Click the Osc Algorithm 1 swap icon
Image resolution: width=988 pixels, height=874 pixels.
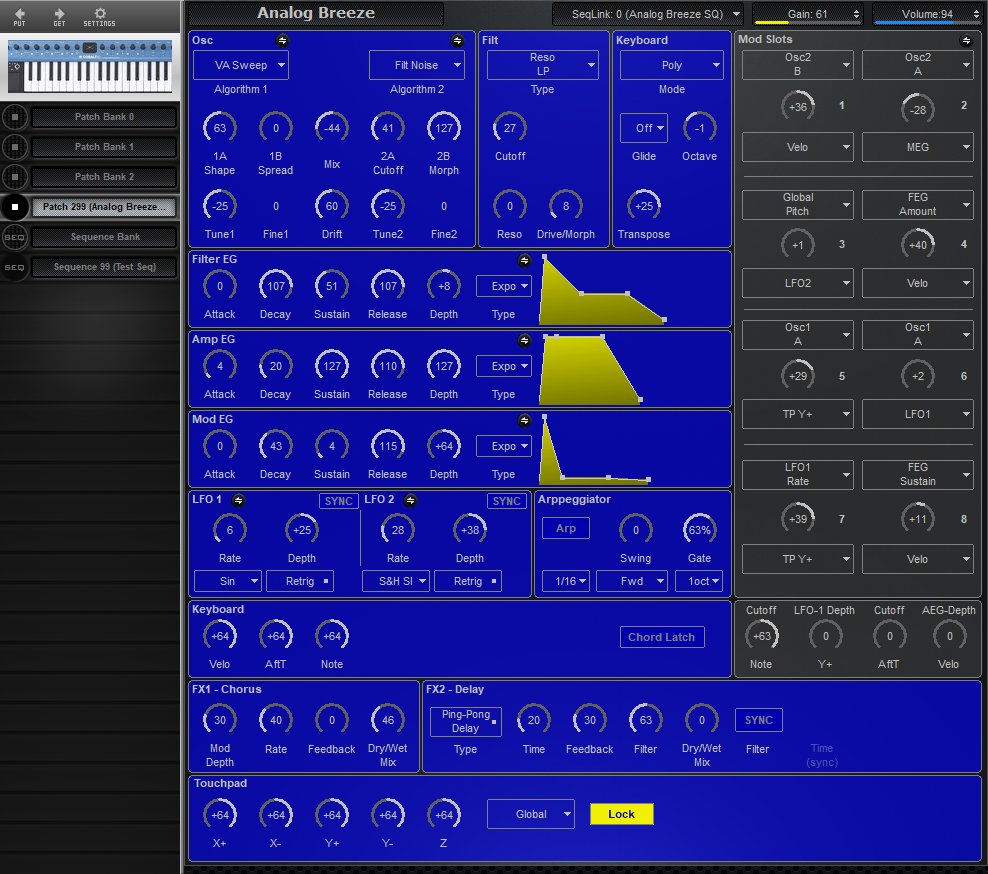282,40
